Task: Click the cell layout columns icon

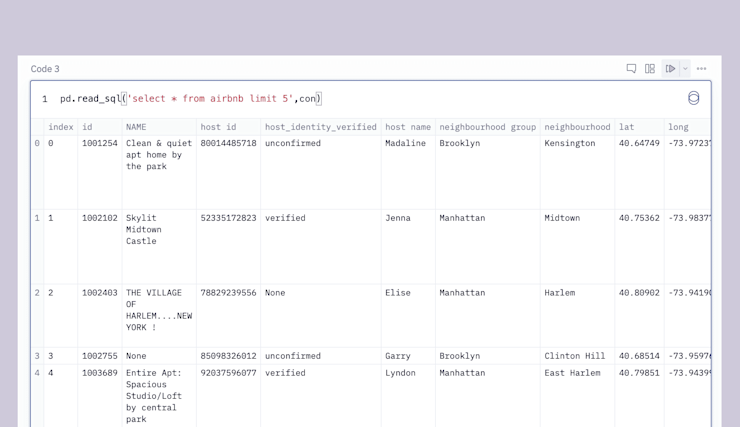Action: pos(650,69)
